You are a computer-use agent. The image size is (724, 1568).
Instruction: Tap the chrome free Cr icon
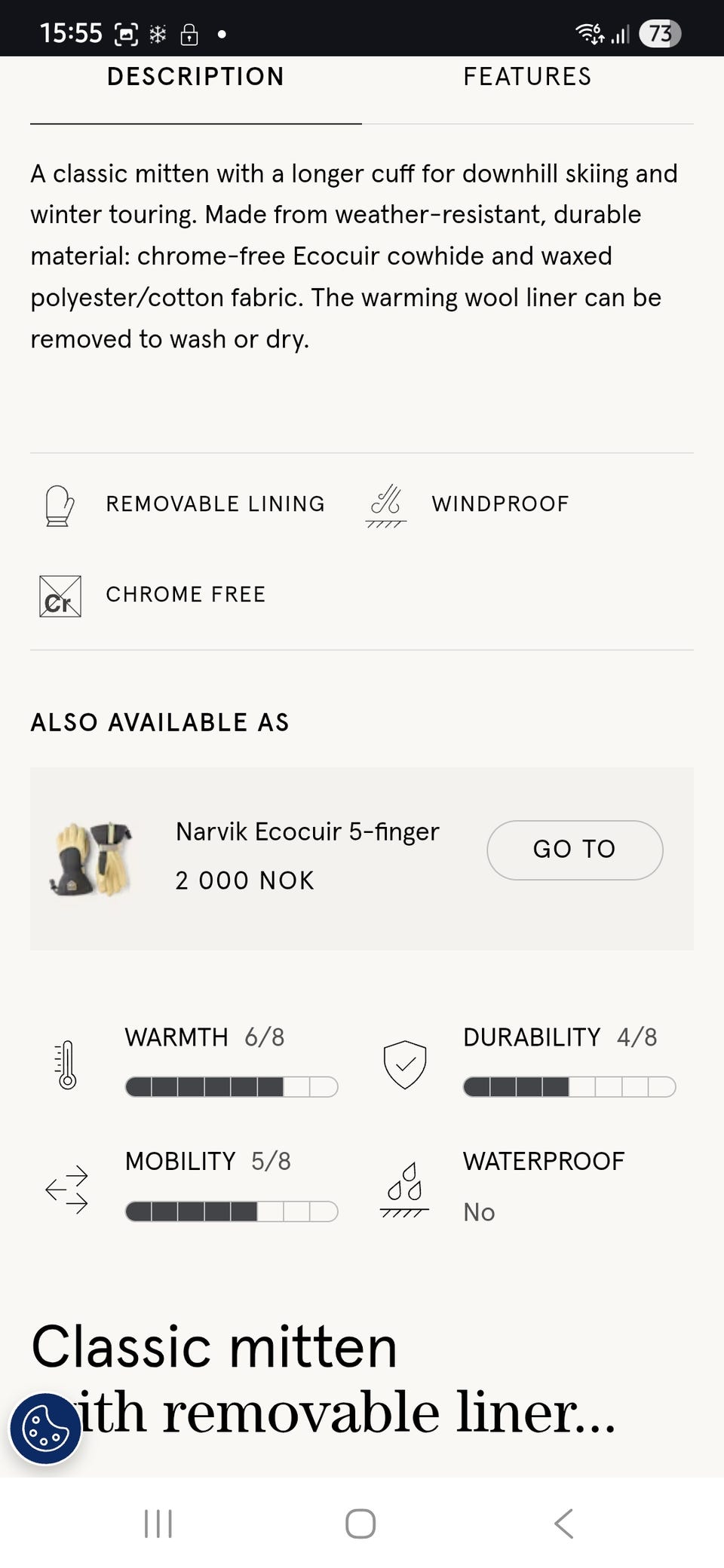tap(60, 596)
